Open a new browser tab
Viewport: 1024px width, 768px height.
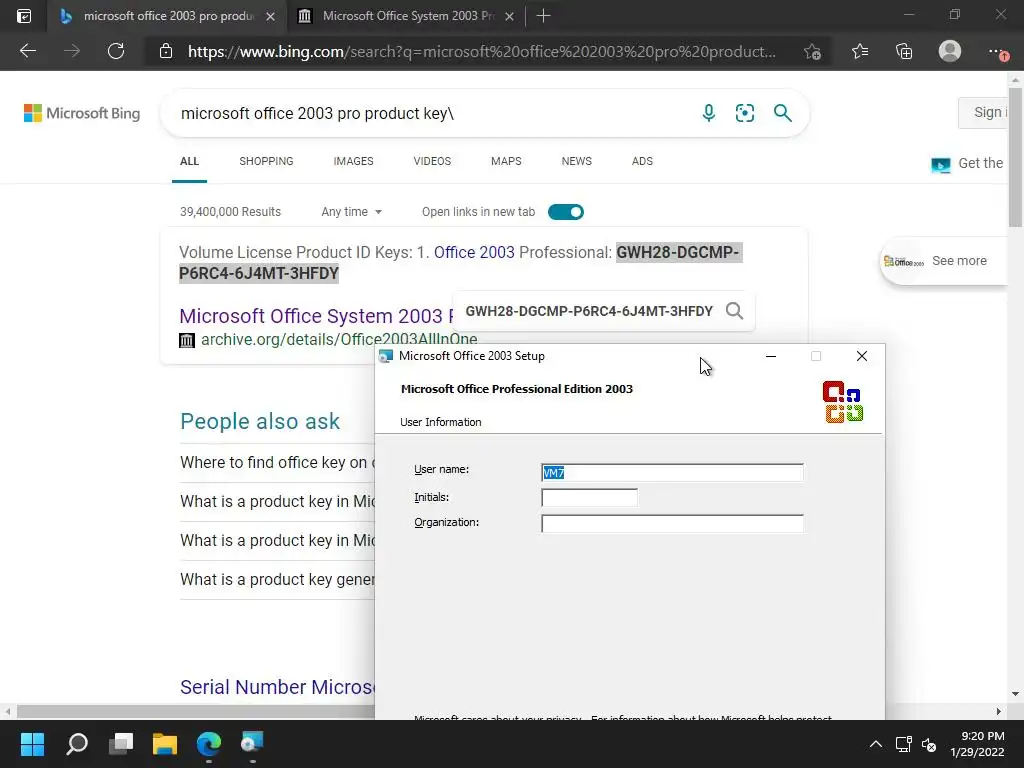click(x=543, y=16)
